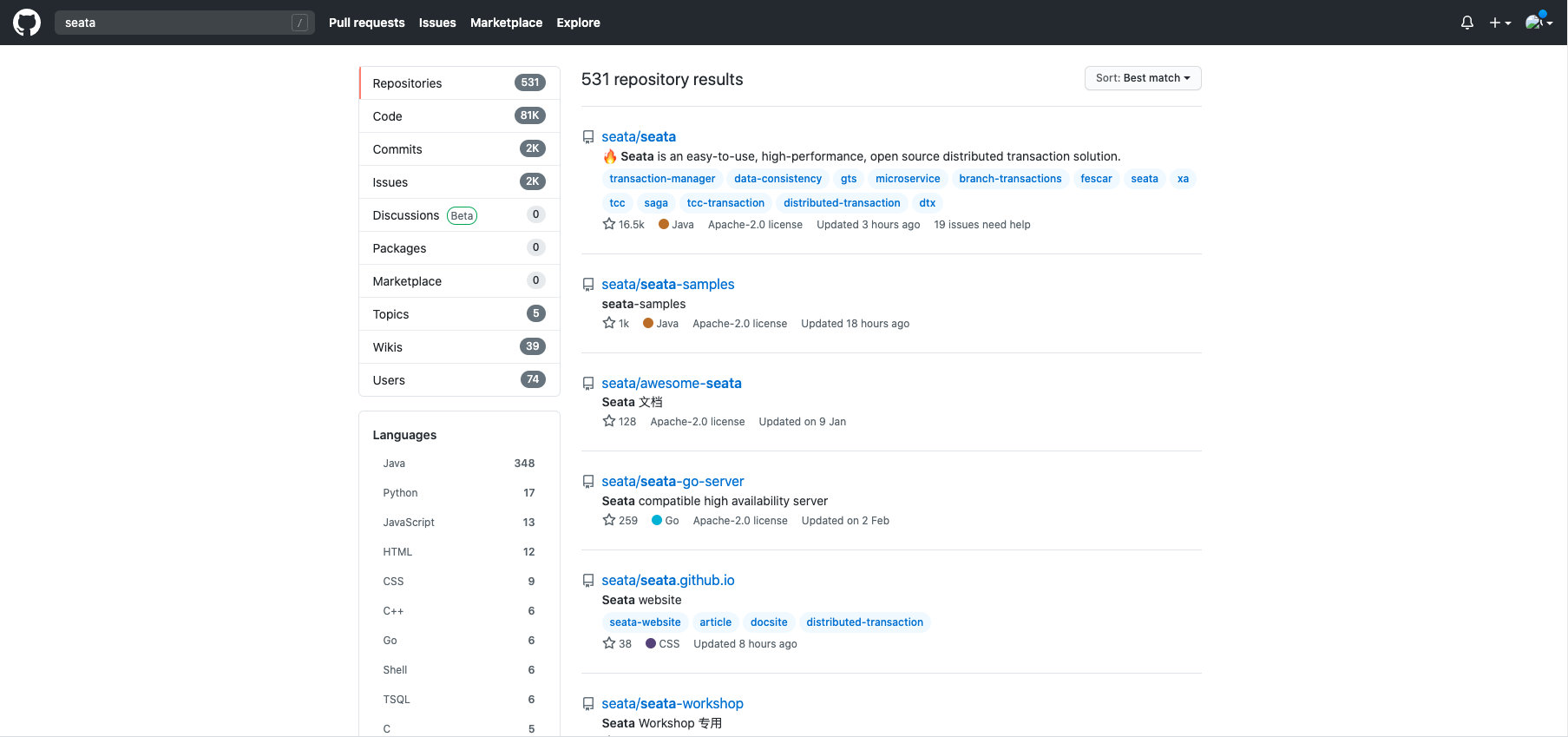Select the Repositories results filter
Viewport: 1568px width, 737px height.
(x=459, y=83)
